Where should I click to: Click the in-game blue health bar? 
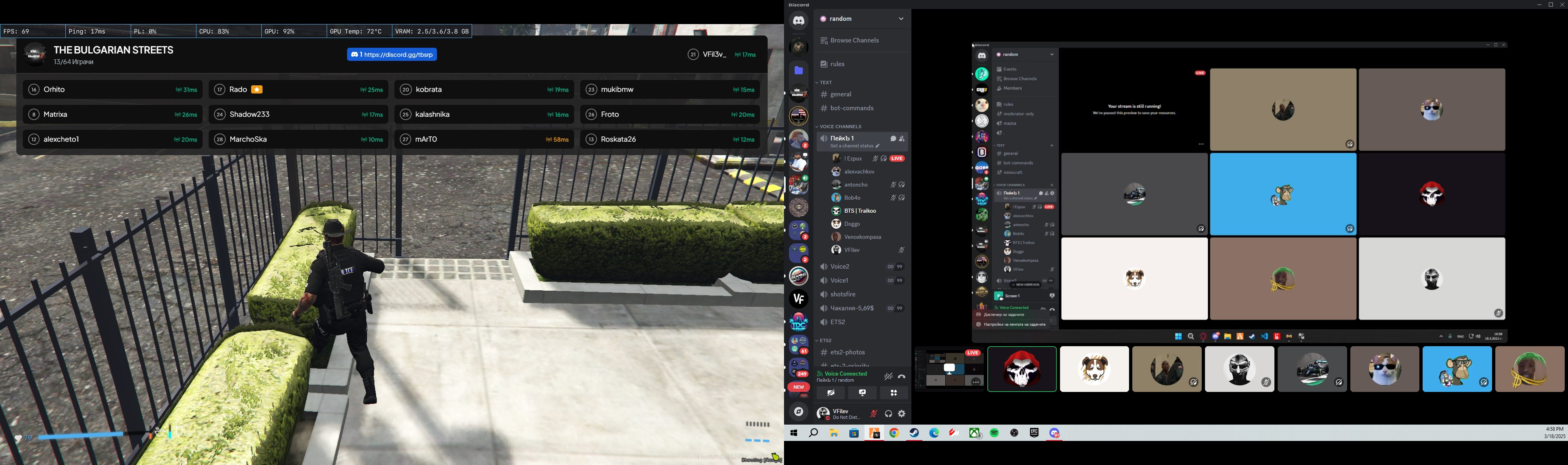(x=80, y=435)
